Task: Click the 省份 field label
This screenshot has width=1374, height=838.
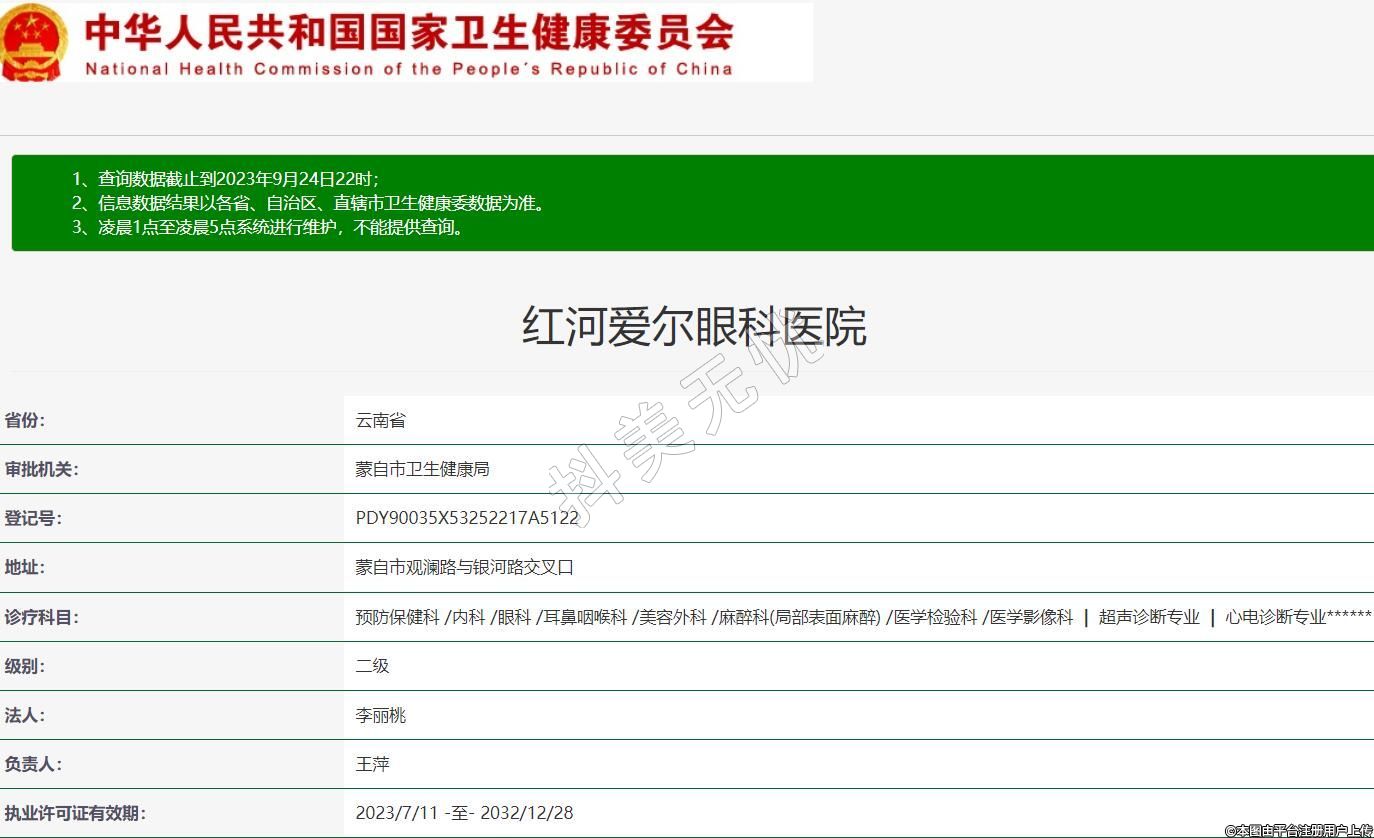Action: coord(25,420)
